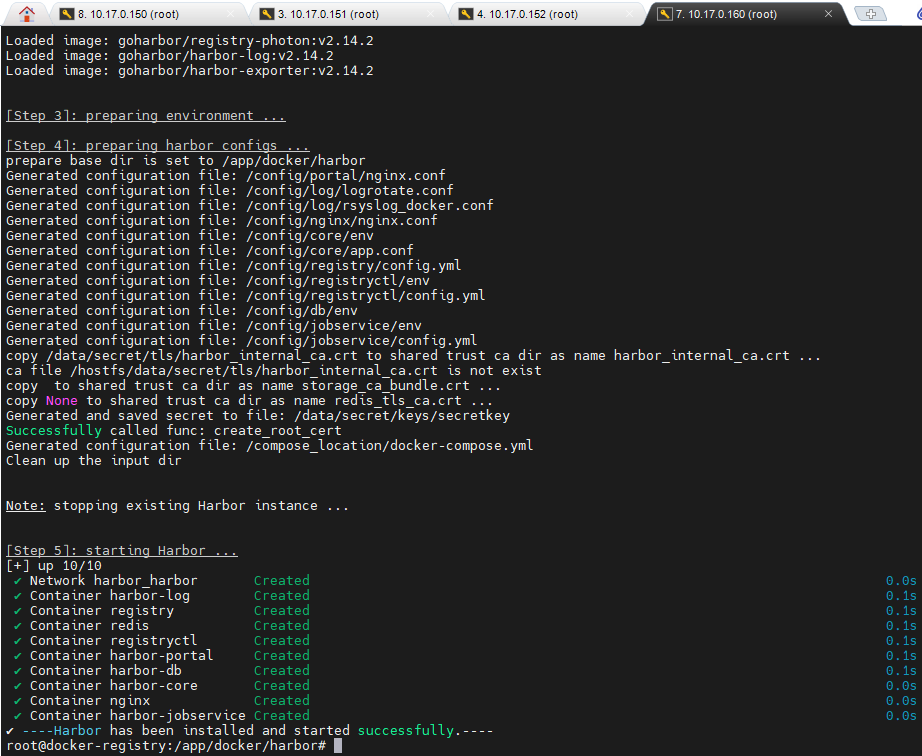Click the /config/log/logrotate.conf path

point(350,190)
